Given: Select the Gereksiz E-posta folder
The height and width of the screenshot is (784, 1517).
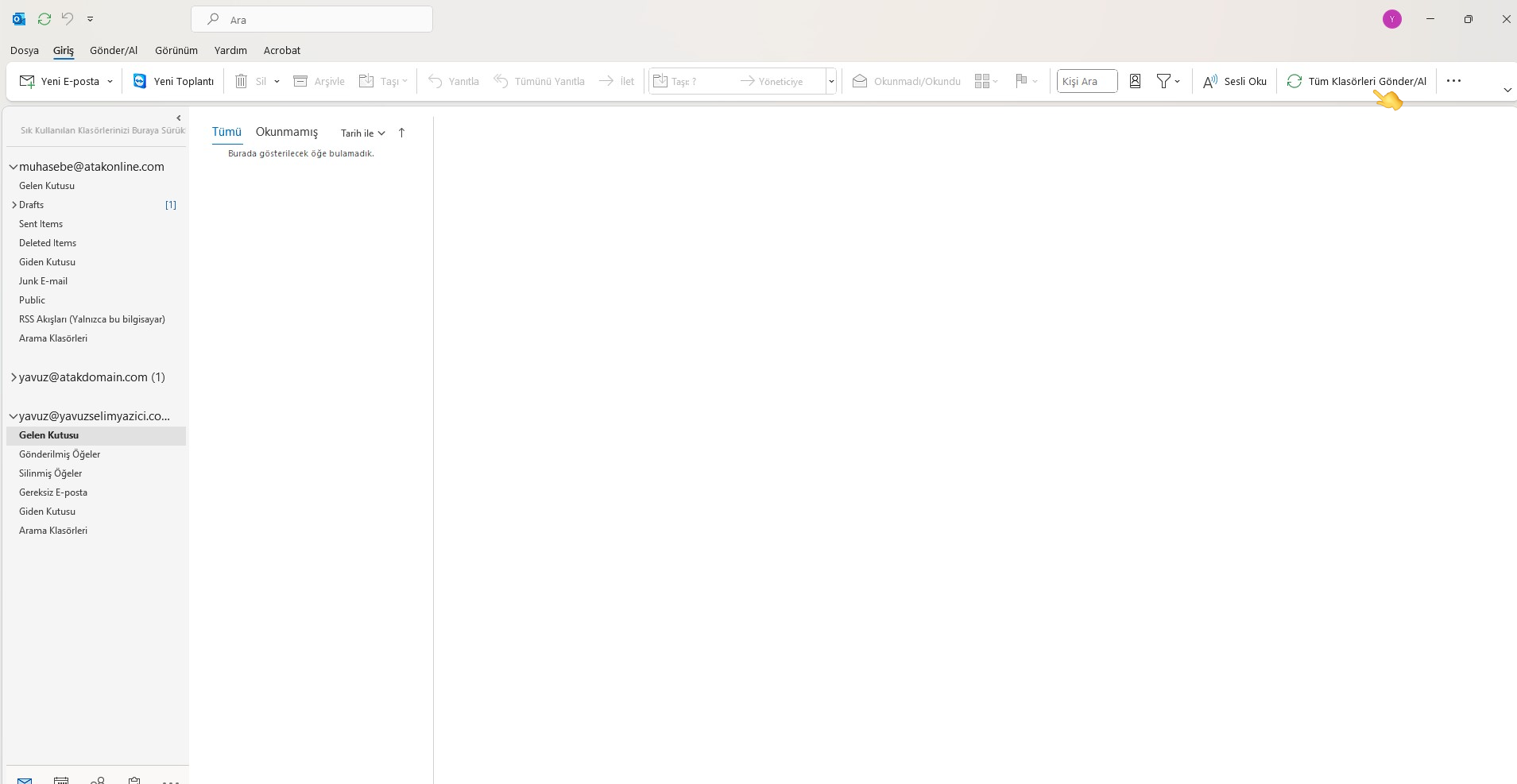Looking at the screenshot, I should point(52,492).
